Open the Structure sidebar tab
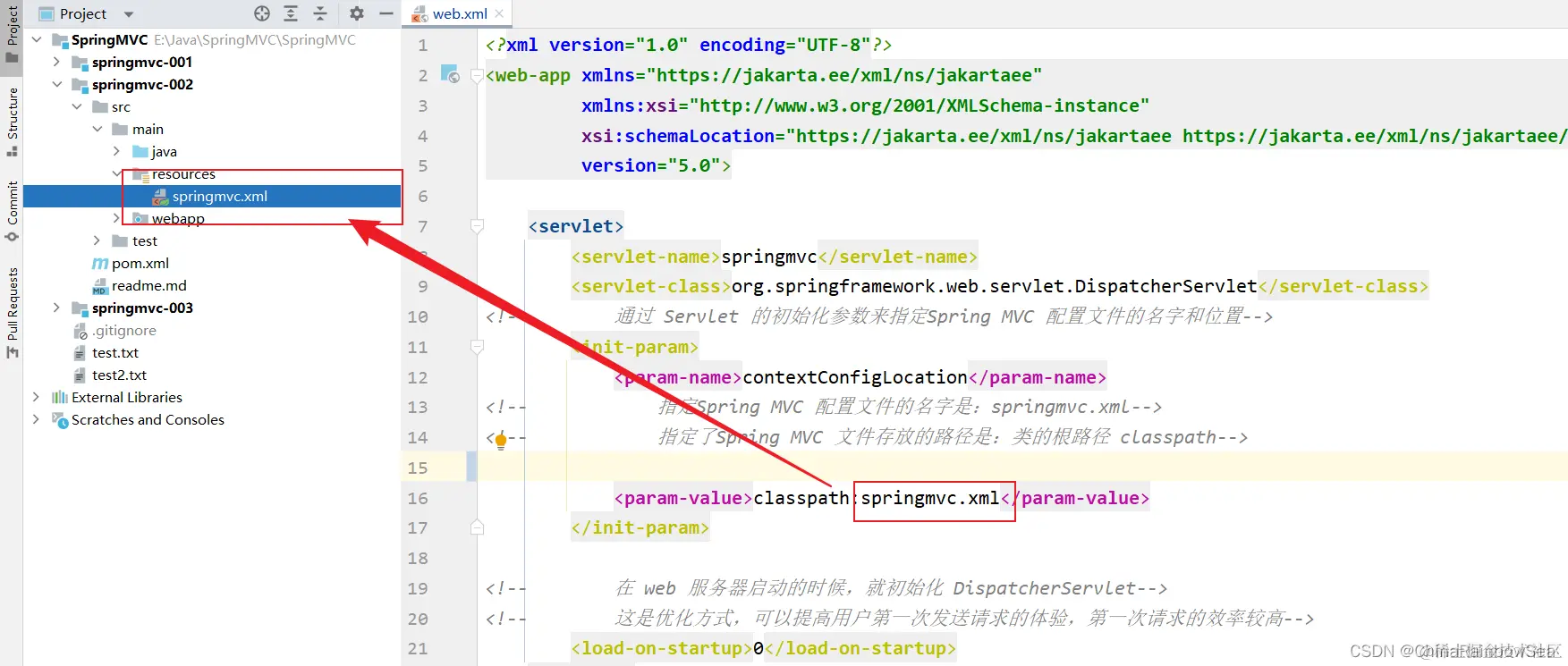 (x=12, y=122)
